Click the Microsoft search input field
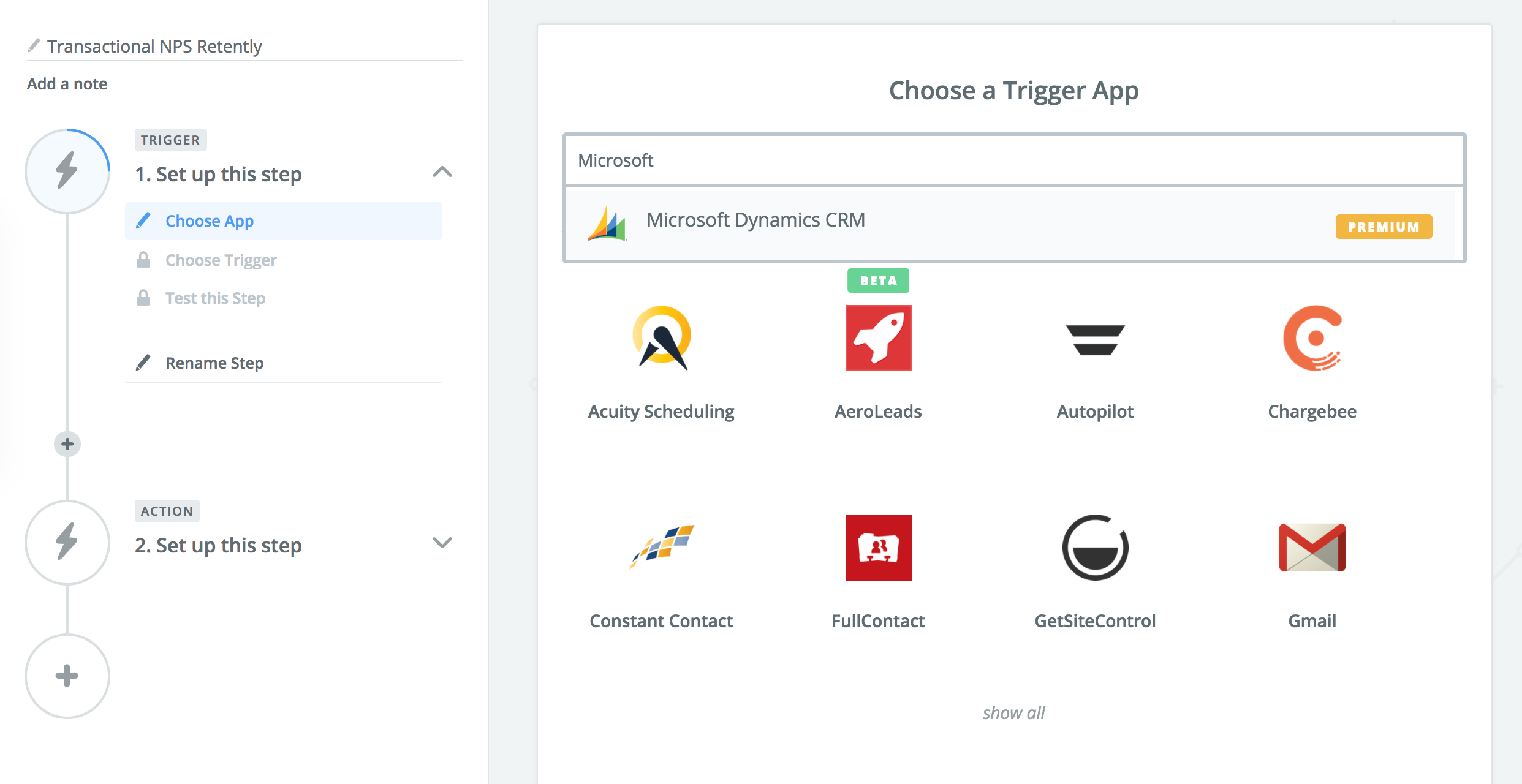 click(1013, 161)
